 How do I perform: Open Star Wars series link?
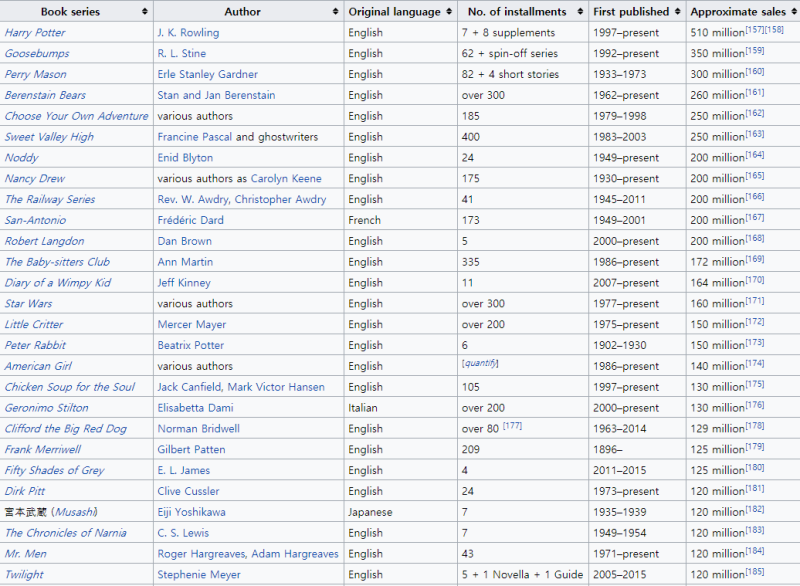pyautogui.click(x=28, y=304)
